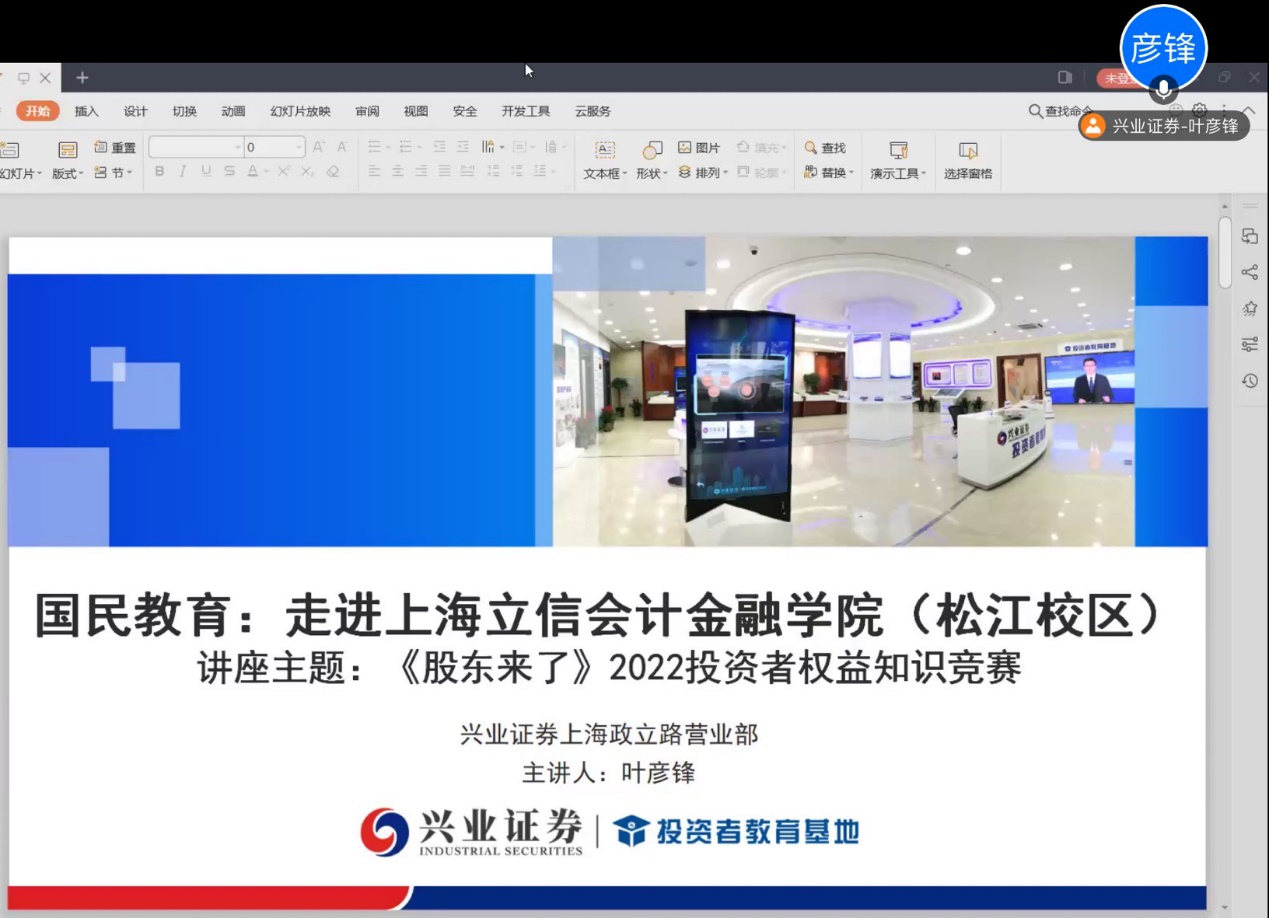Justify the text

coord(444,172)
